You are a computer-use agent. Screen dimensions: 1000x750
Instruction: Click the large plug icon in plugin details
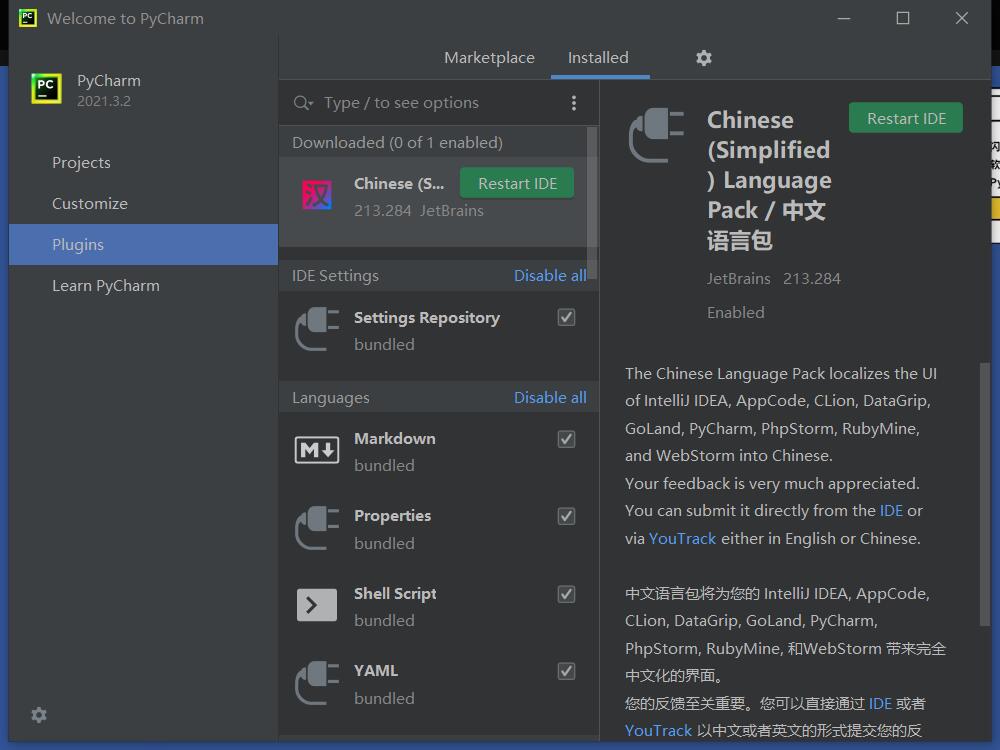pyautogui.click(x=656, y=135)
